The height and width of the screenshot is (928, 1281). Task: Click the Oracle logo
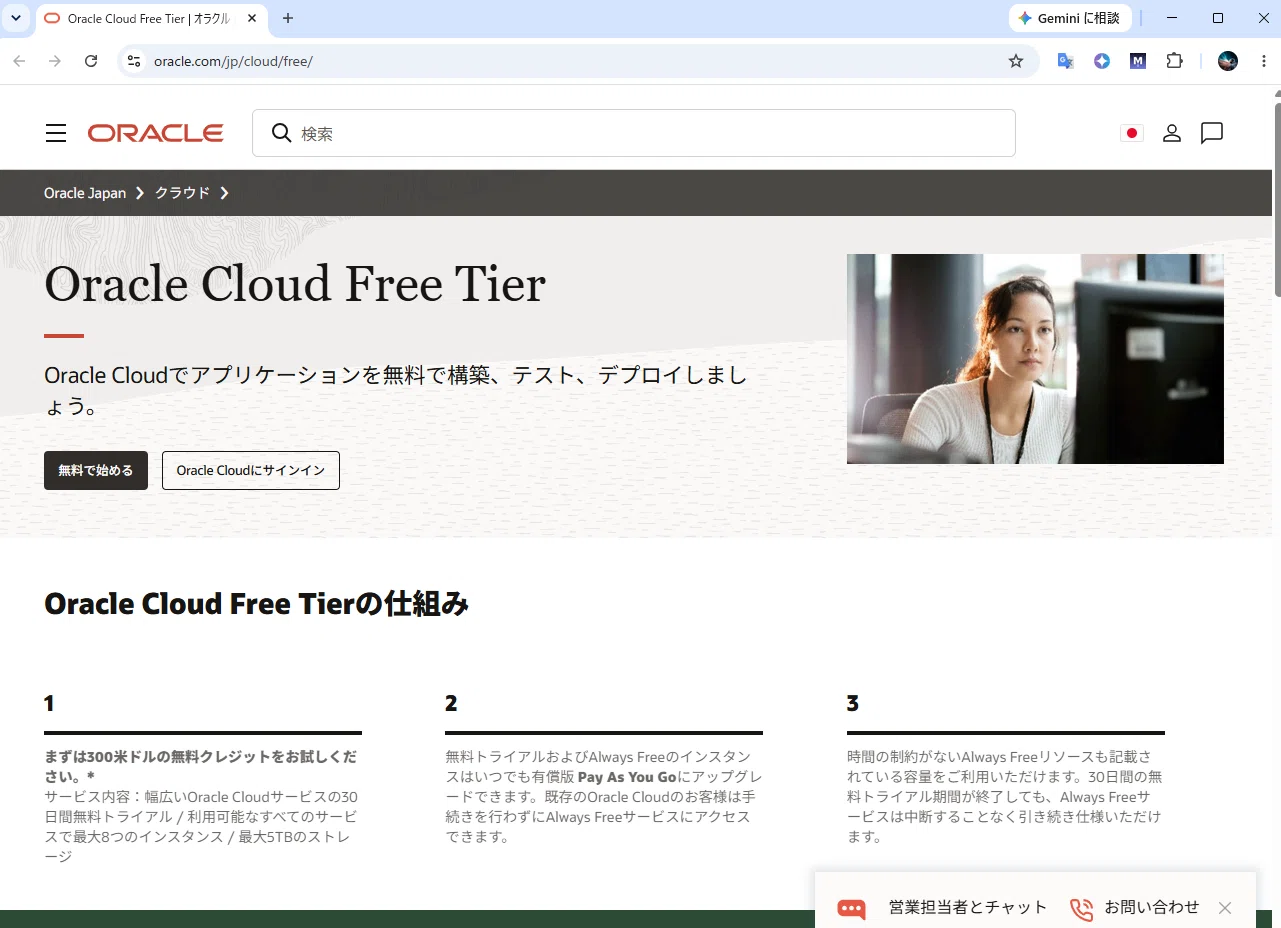(x=156, y=133)
